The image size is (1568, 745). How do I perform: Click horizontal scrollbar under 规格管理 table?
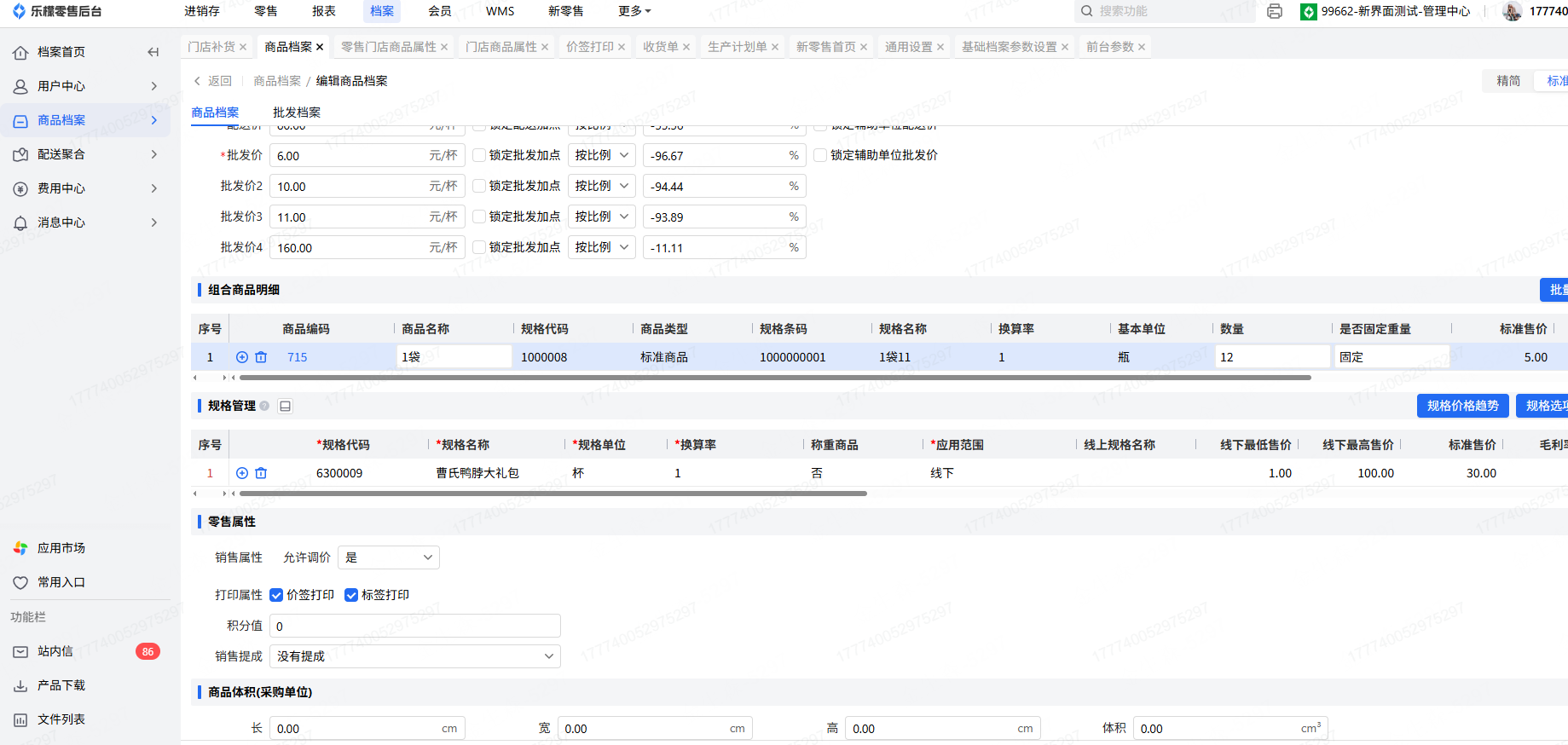tap(553, 493)
